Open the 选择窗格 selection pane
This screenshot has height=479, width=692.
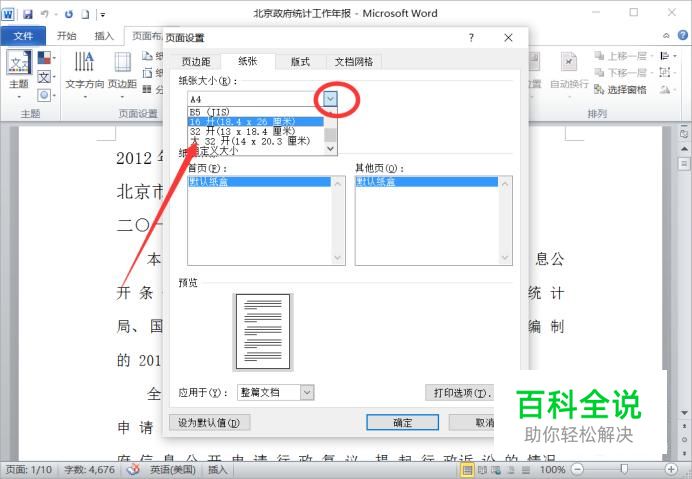(620, 90)
